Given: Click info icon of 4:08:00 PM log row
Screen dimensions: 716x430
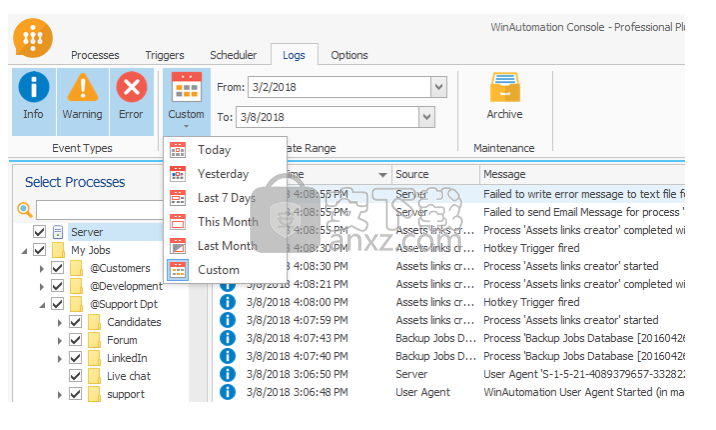Looking at the screenshot, I should tap(227, 302).
